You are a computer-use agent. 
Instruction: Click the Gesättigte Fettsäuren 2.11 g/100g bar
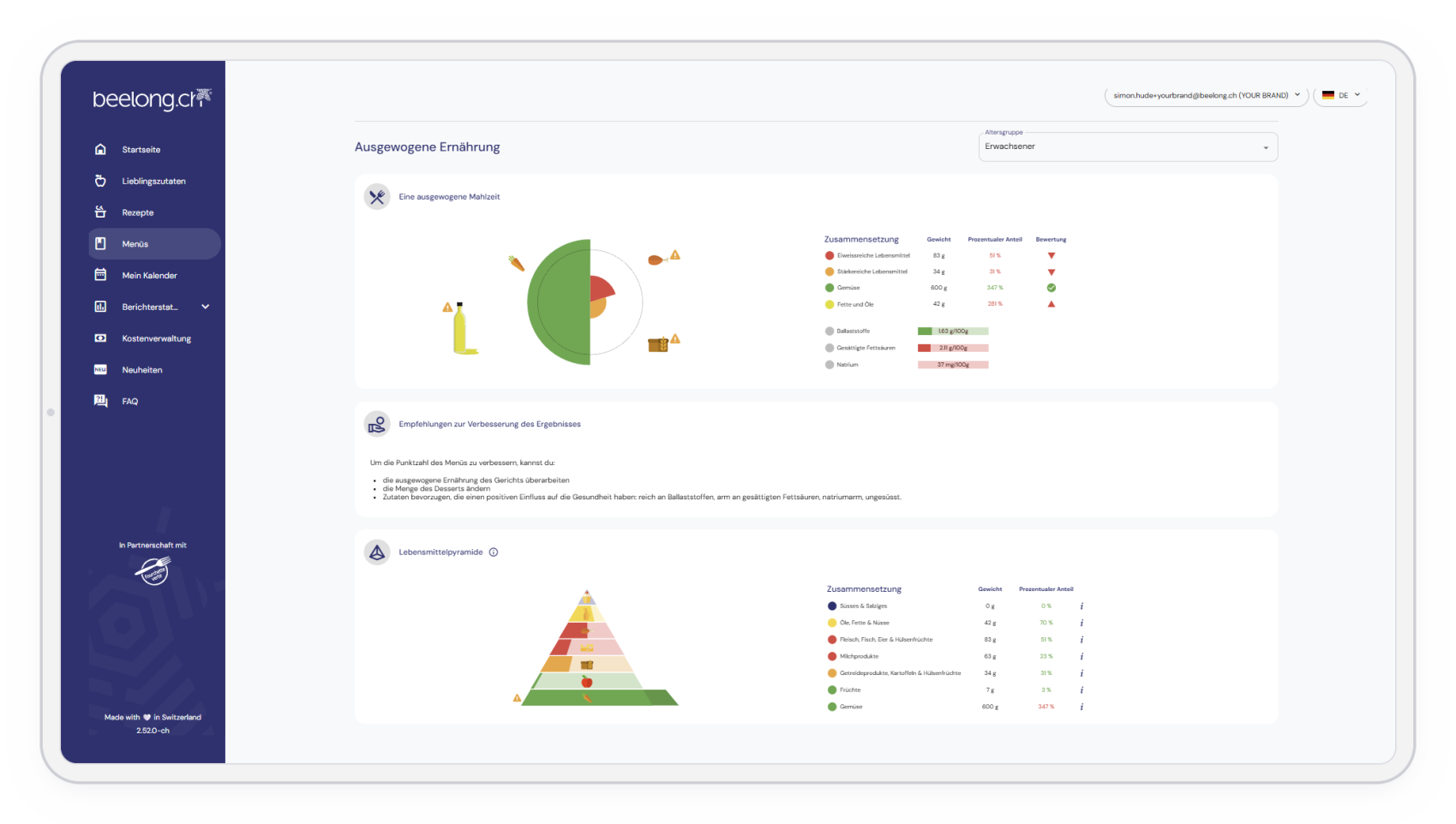tap(953, 348)
